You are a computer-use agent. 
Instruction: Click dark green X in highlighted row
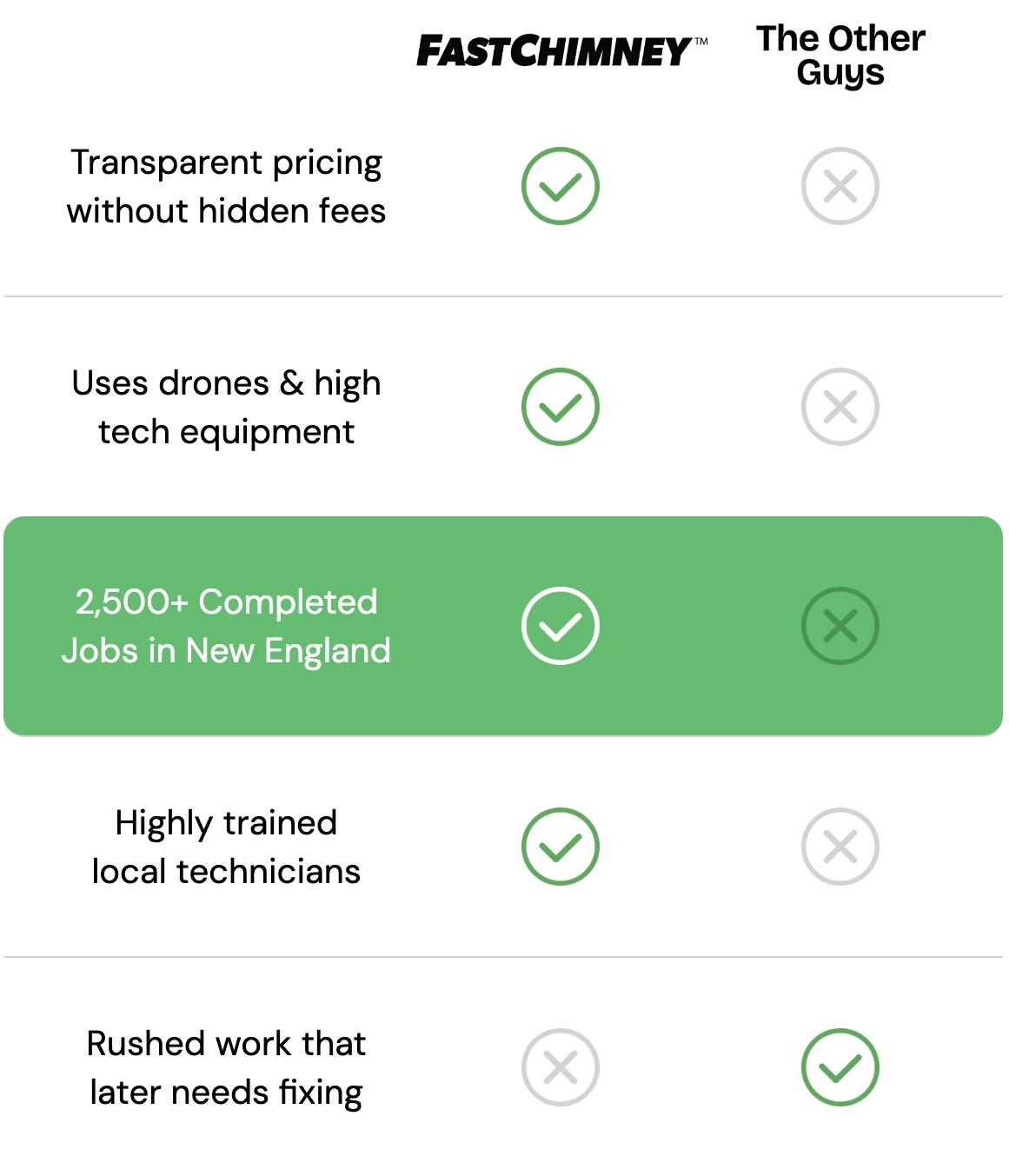(x=840, y=626)
